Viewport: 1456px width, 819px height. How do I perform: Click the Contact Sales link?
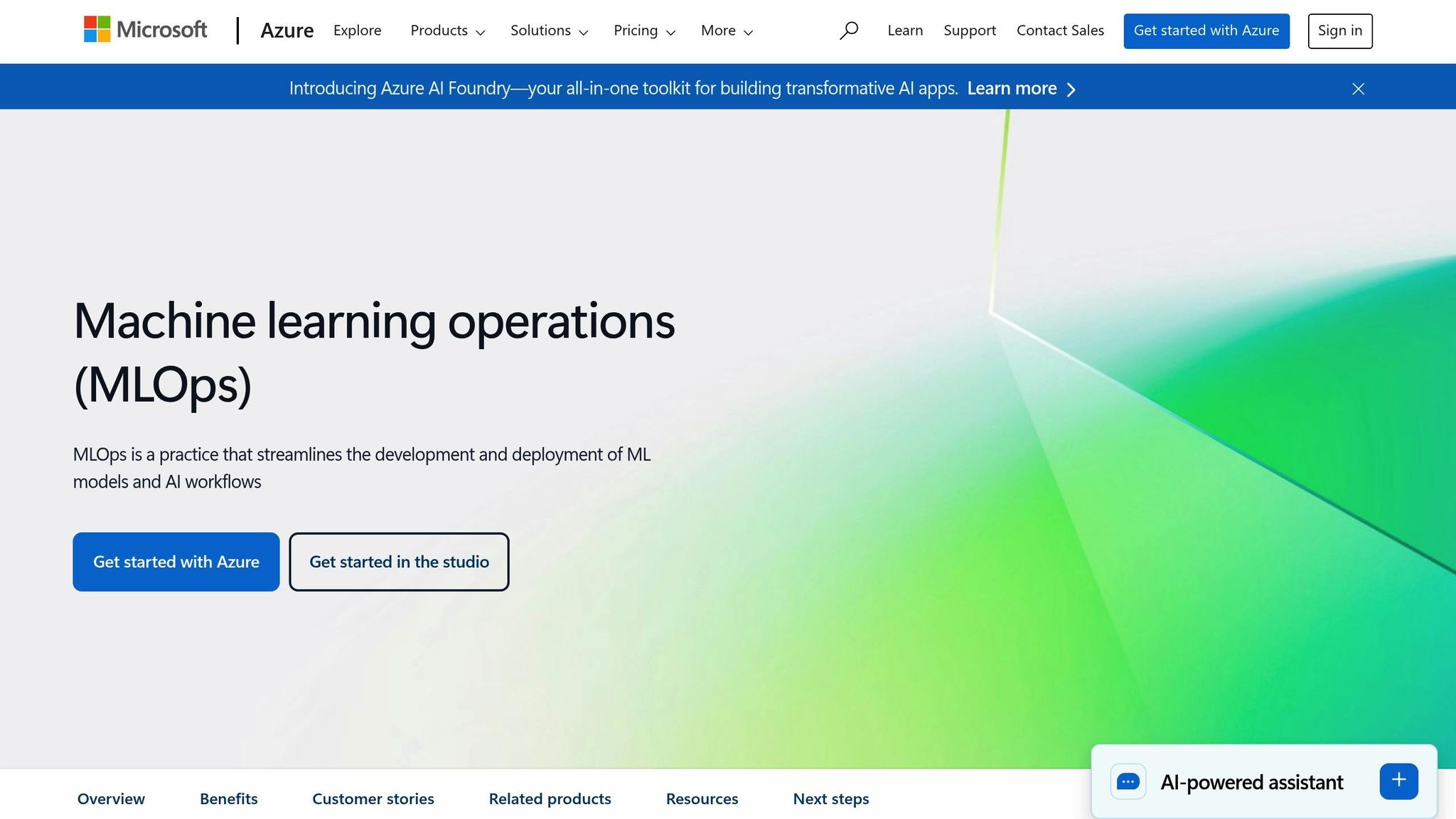[x=1059, y=31]
